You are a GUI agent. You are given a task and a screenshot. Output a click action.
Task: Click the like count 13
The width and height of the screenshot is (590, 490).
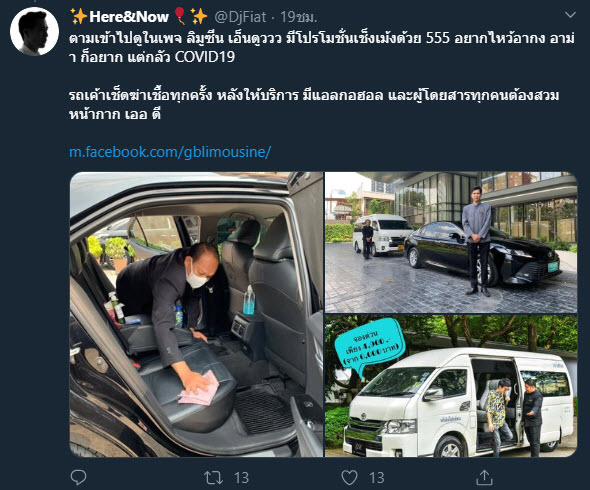[x=377, y=478]
